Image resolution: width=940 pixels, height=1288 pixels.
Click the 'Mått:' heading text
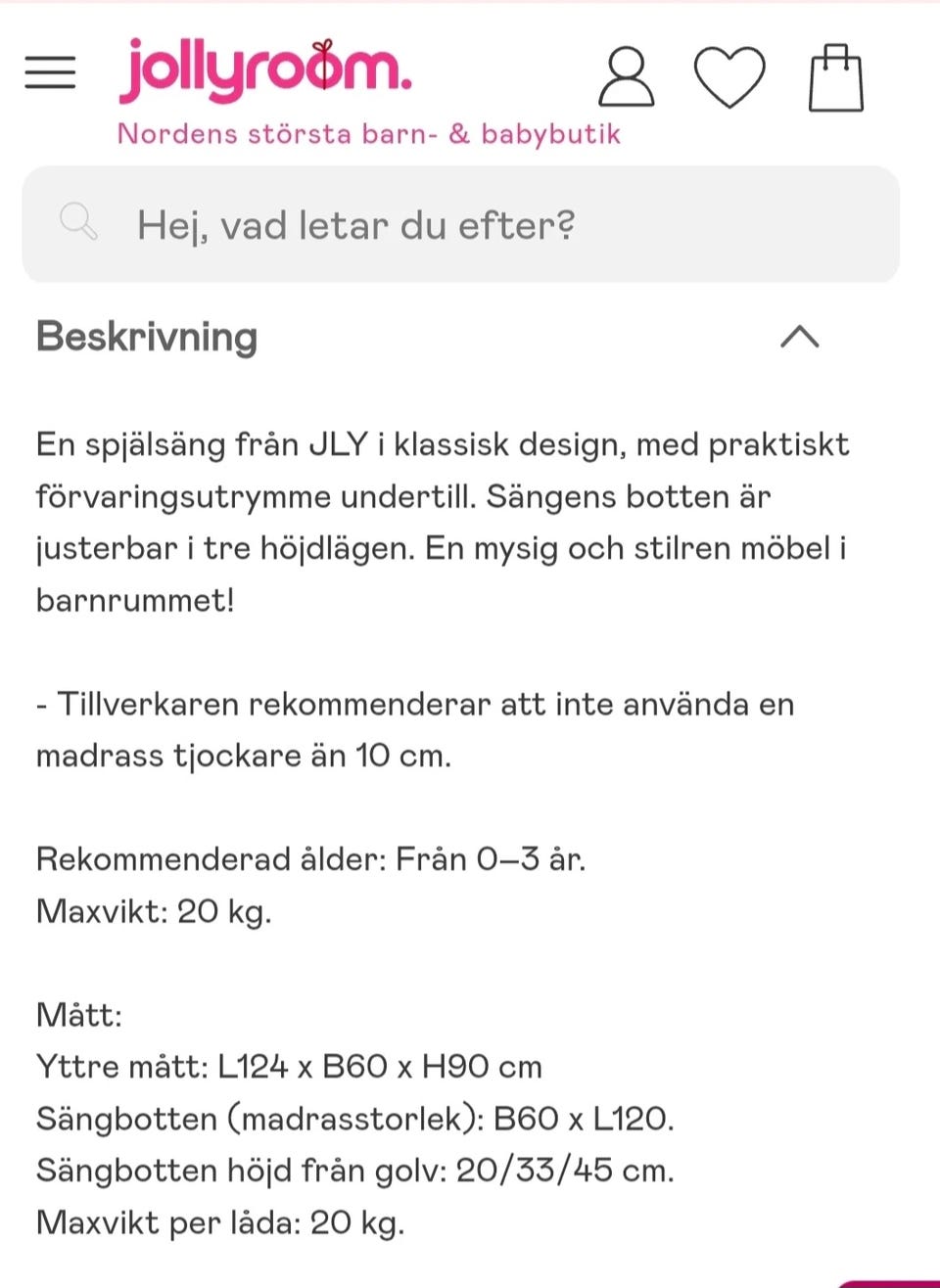point(79,1015)
